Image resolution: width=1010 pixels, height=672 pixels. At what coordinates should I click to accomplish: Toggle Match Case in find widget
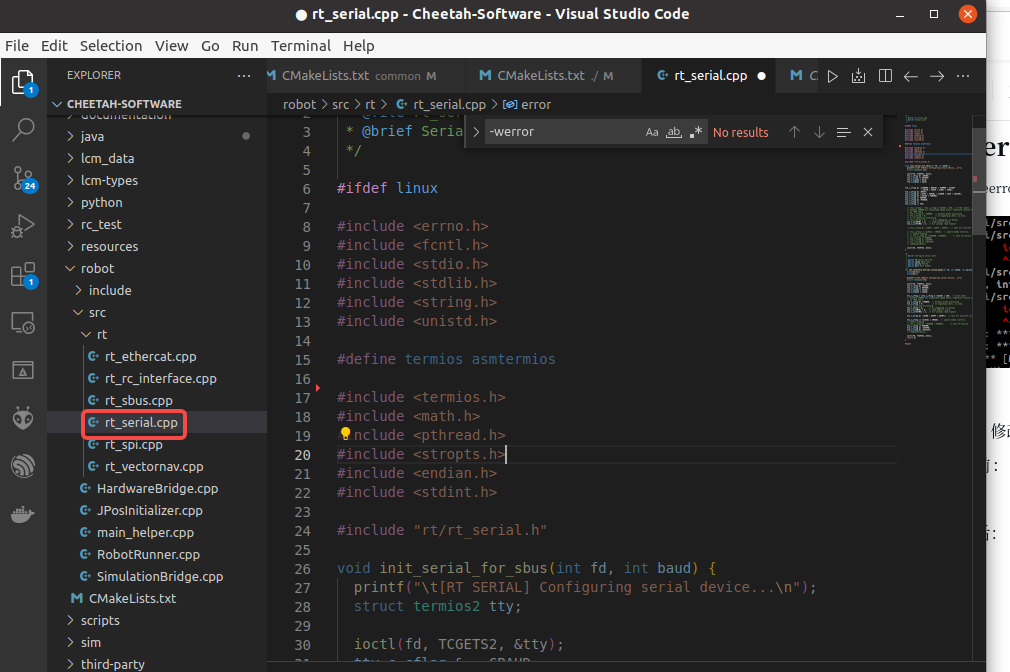click(652, 132)
